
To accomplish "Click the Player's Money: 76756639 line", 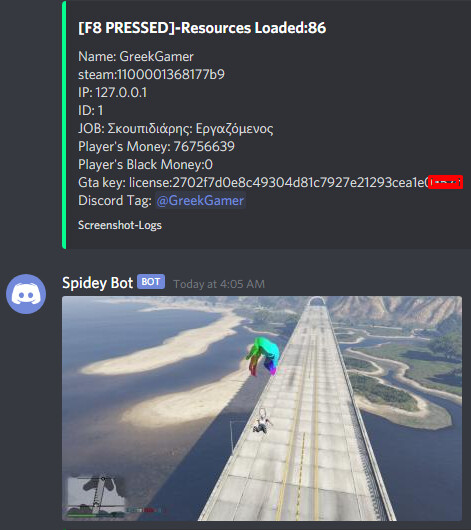I will [x=156, y=146].
